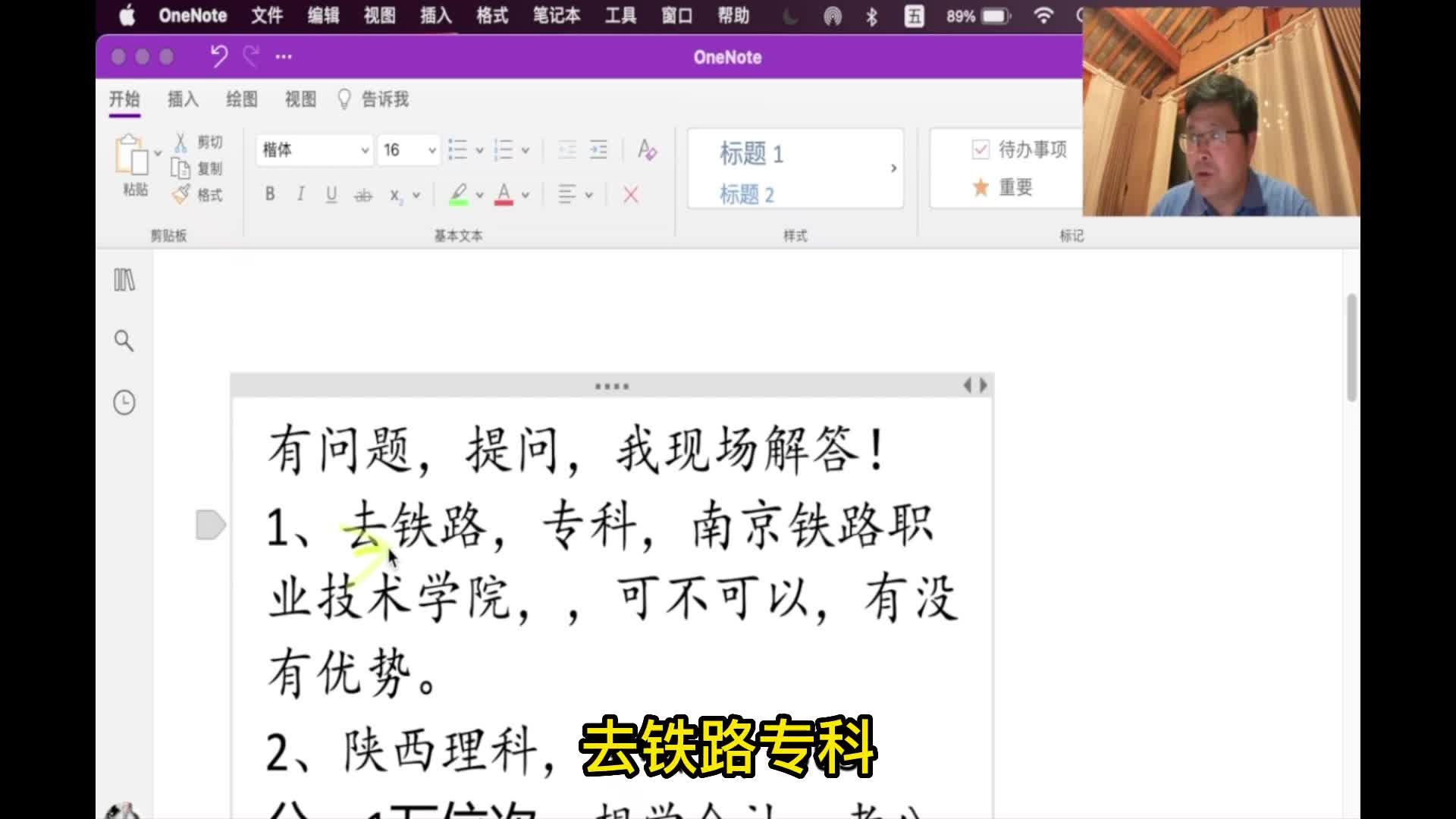
Task: Click the clear formatting icon
Action: [x=647, y=149]
